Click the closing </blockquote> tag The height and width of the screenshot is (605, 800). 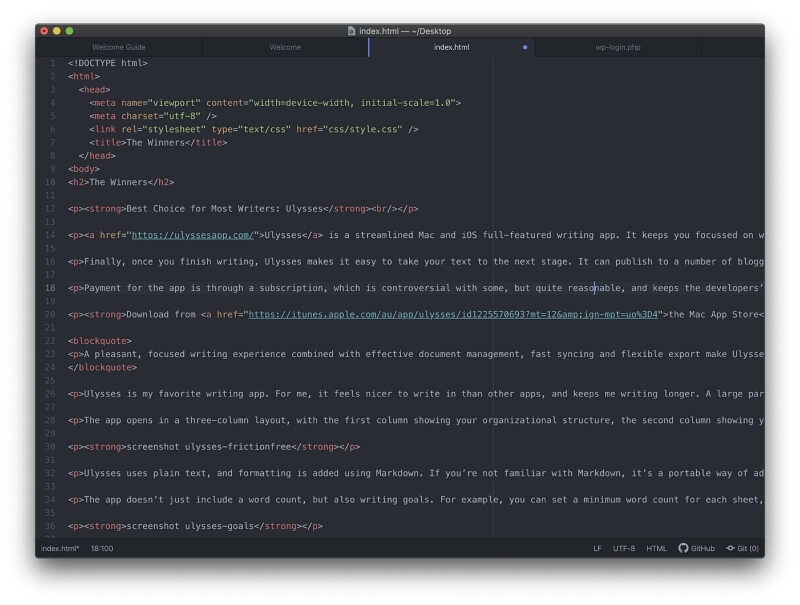(x=103, y=368)
